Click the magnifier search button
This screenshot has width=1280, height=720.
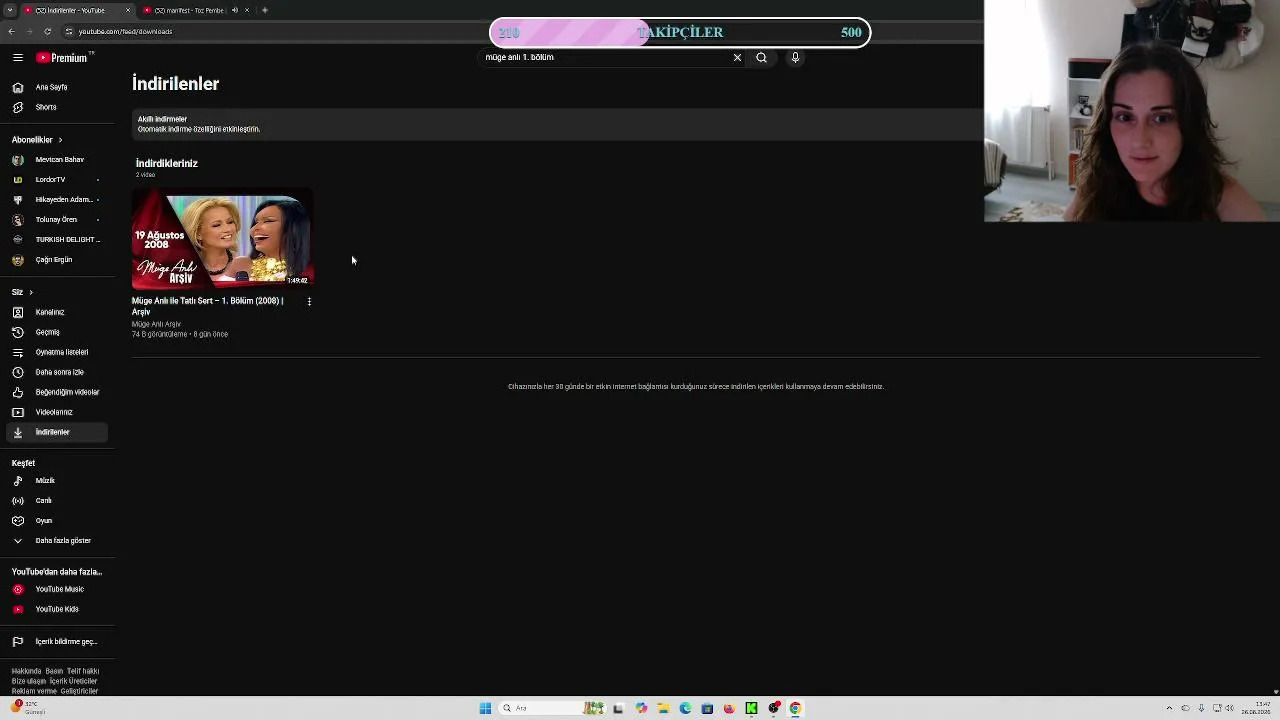point(762,57)
